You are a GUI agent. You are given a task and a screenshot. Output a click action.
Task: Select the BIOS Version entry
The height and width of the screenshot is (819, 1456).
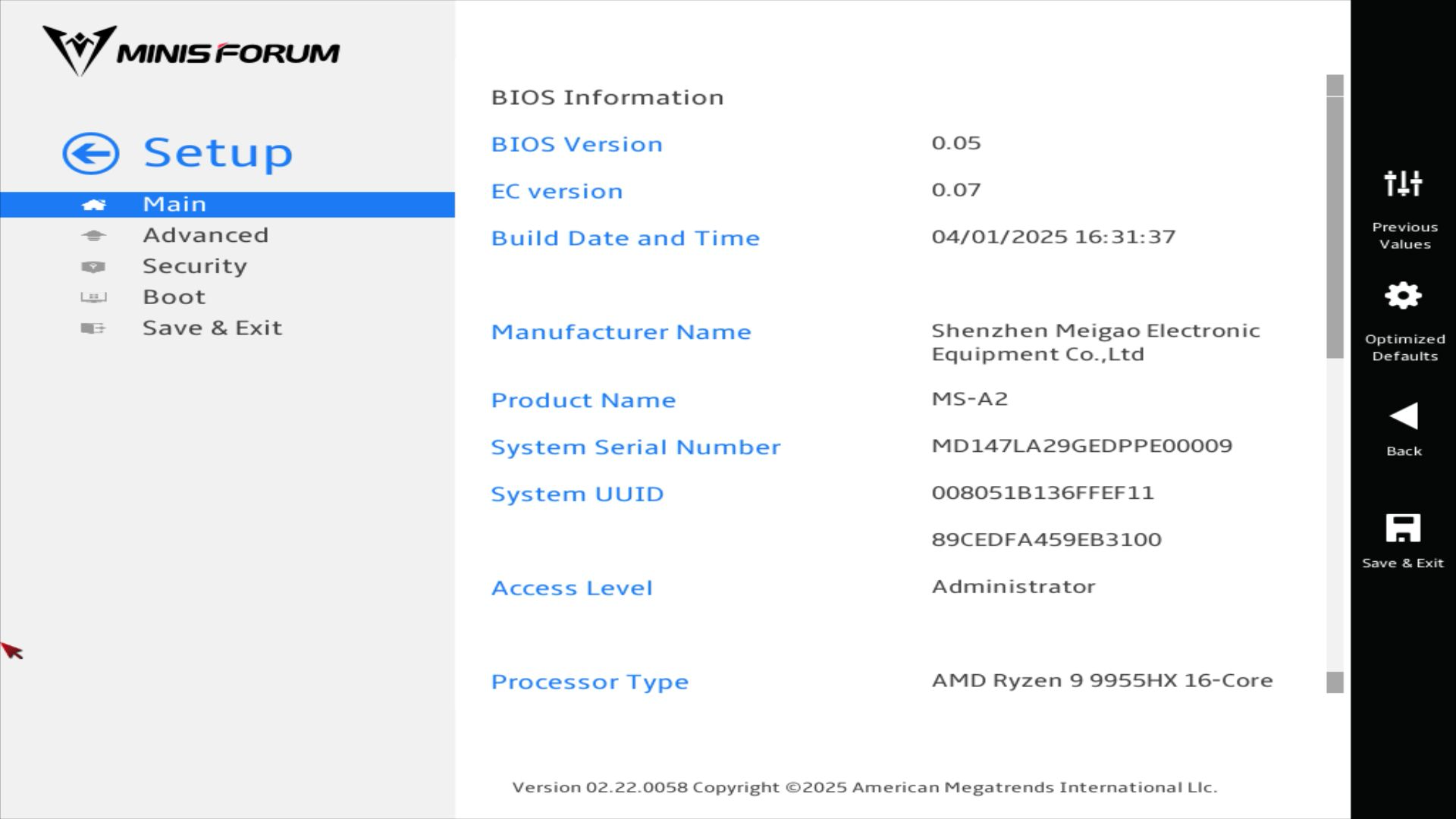(x=576, y=145)
